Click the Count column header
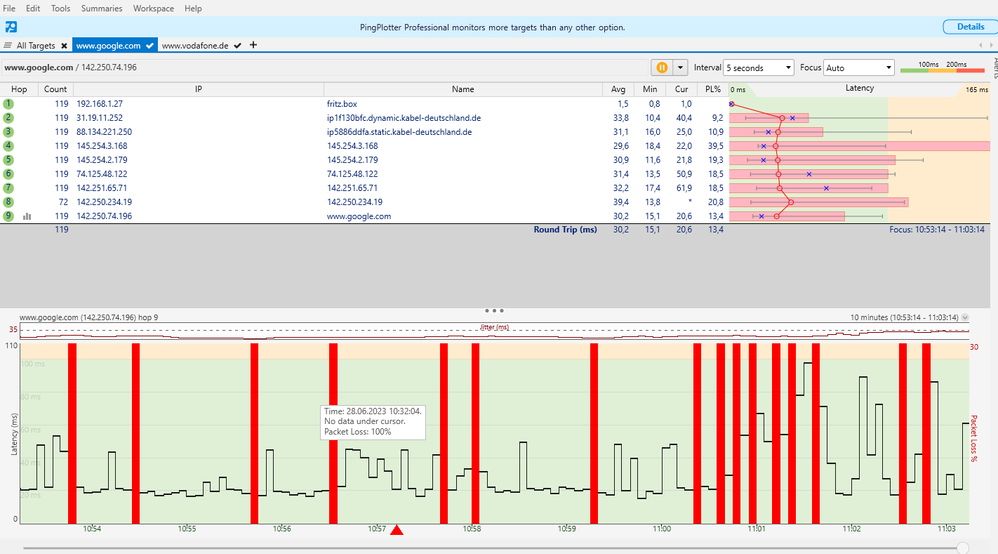Viewport: 998px width, 554px height. pyautogui.click(x=55, y=89)
